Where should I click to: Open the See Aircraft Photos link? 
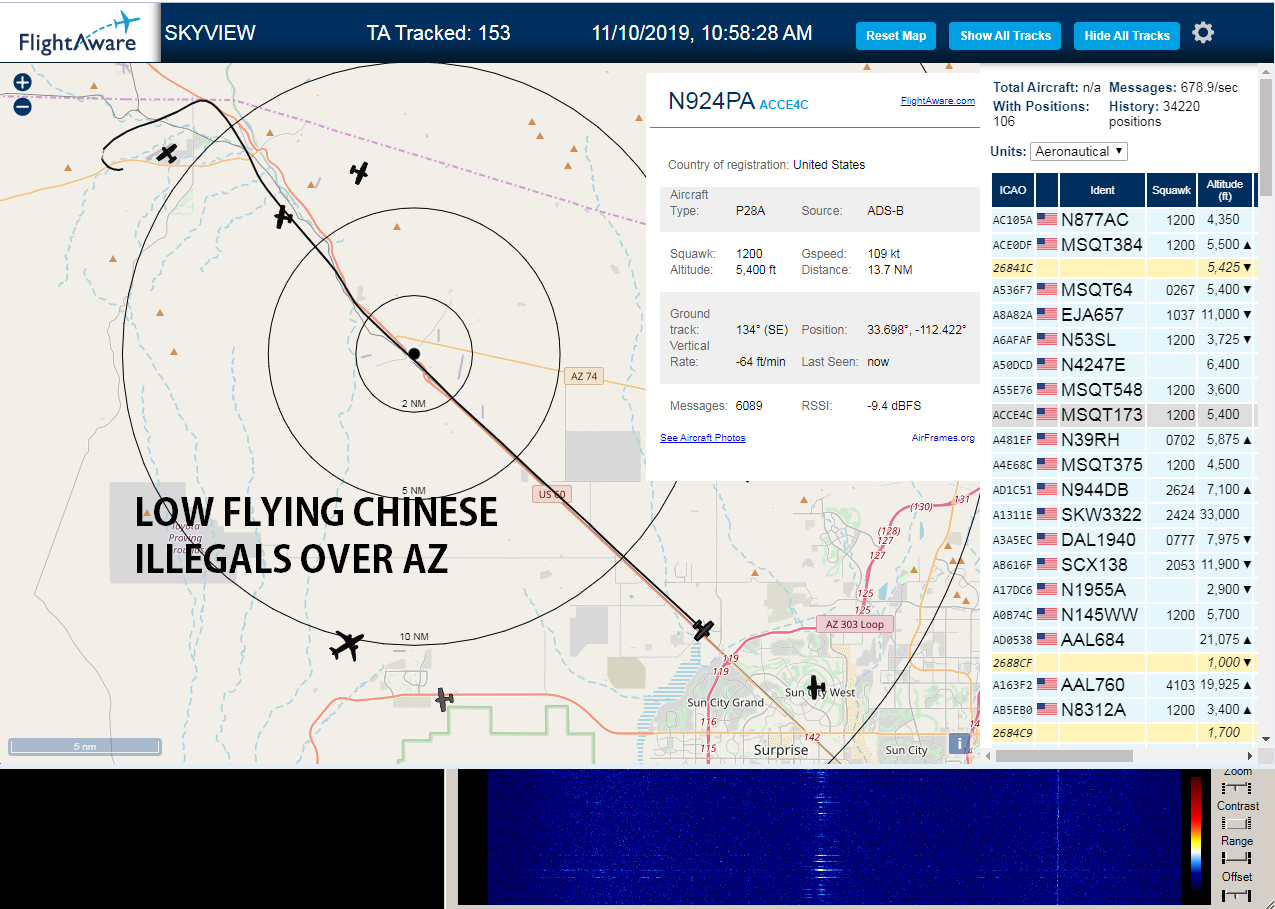(x=702, y=438)
